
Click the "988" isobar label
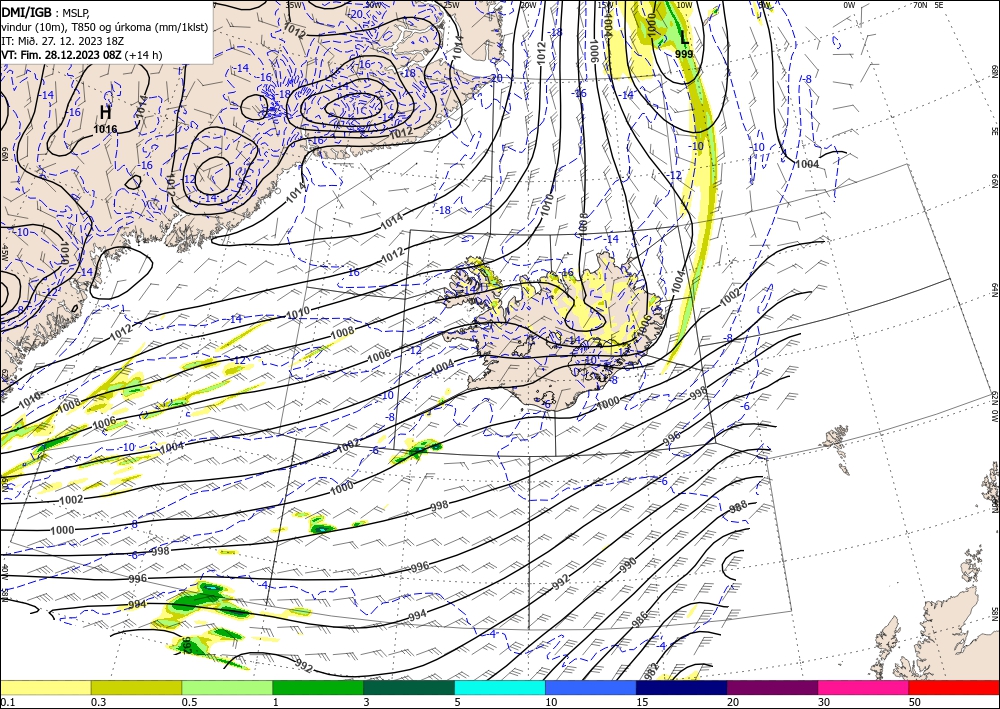click(738, 508)
